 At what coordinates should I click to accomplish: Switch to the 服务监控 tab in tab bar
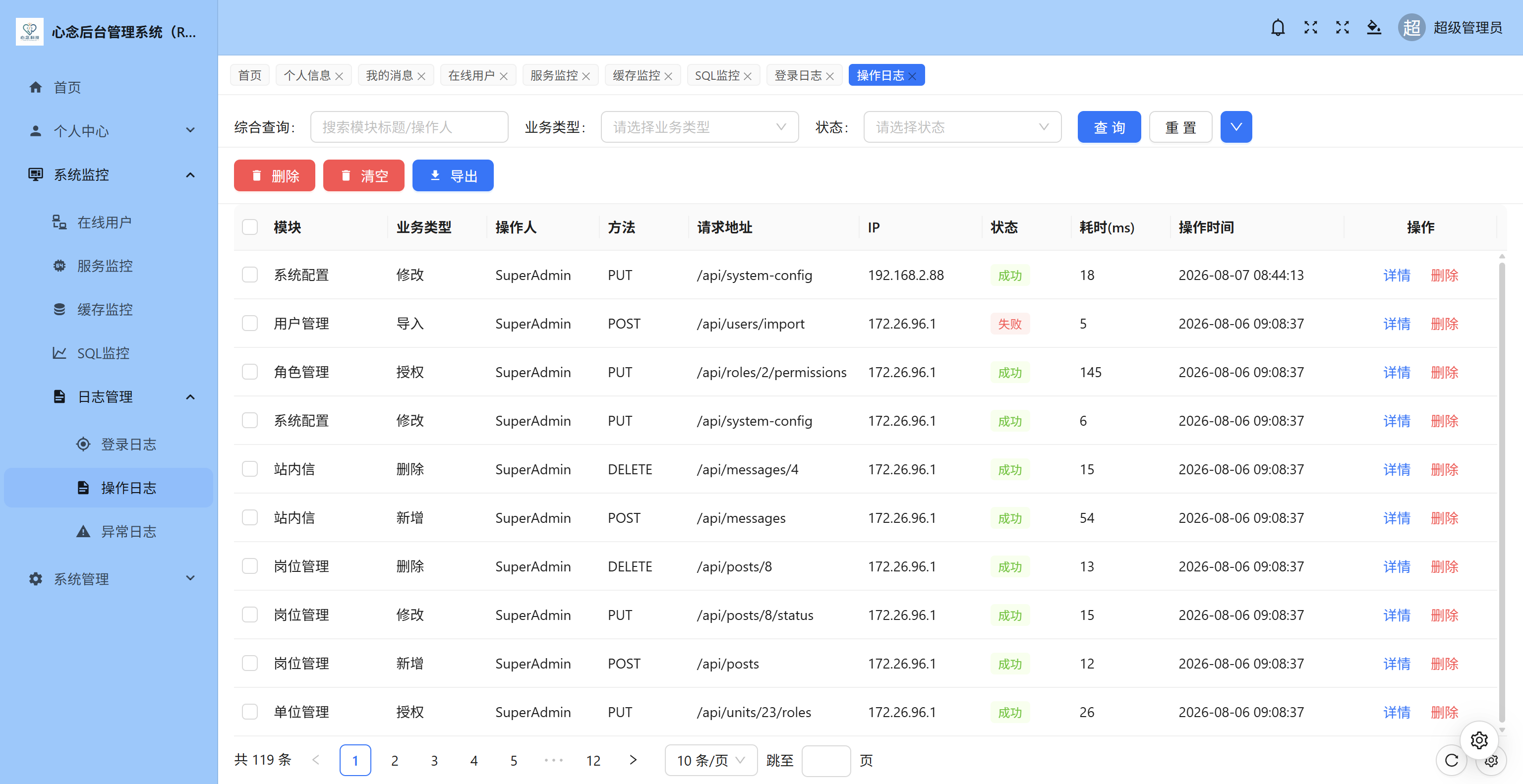[x=555, y=76]
